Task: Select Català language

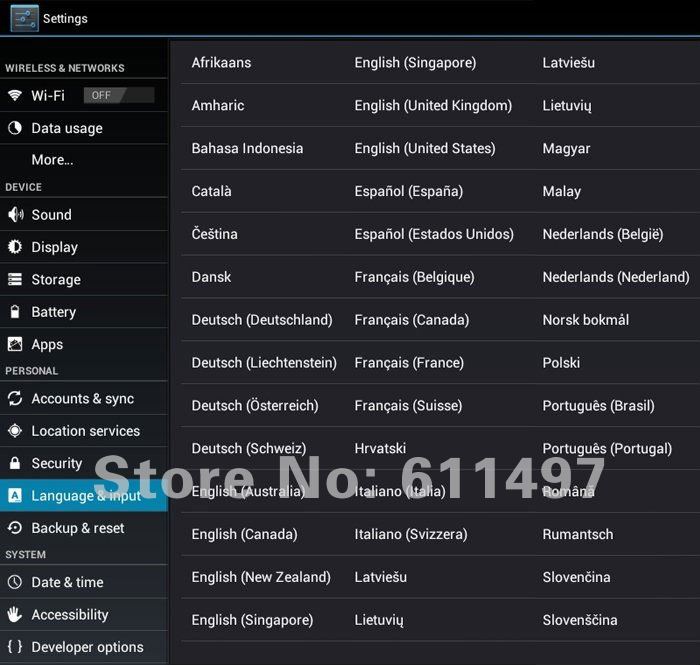Action: tap(212, 191)
